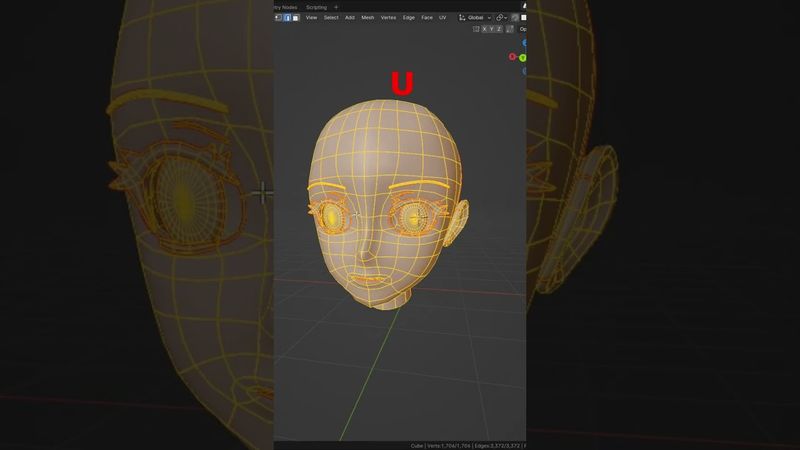Open the Scripting workspace tab
This screenshot has width=800, height=450.
coord(316,7)
